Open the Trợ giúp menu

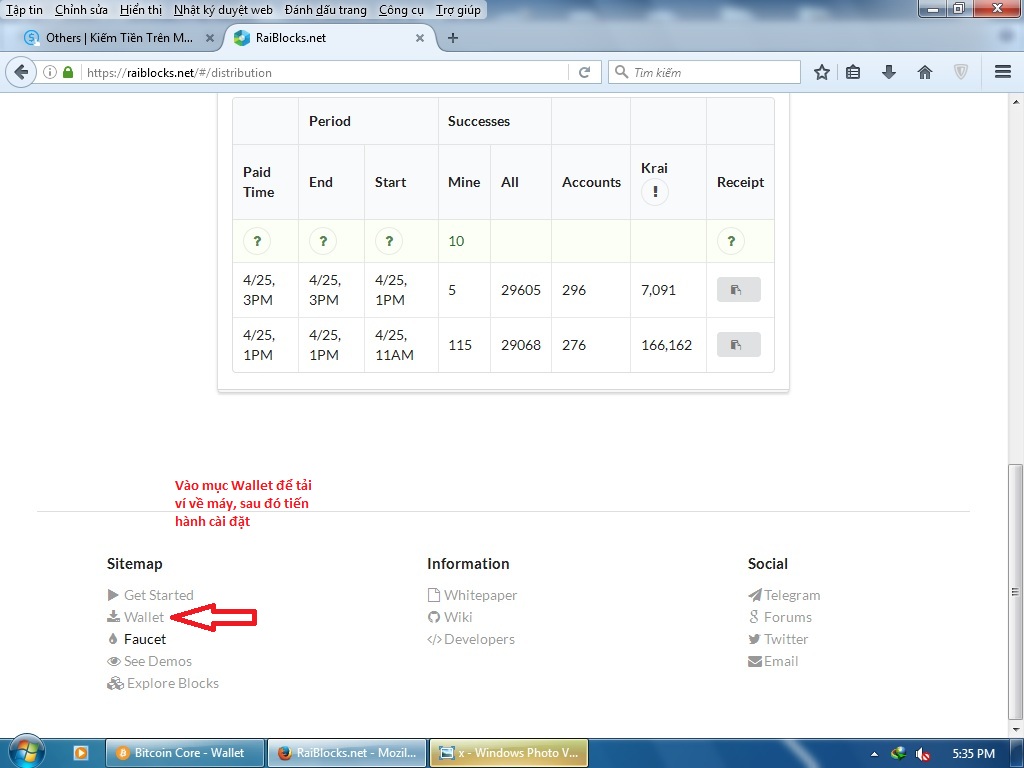[458, 10]
